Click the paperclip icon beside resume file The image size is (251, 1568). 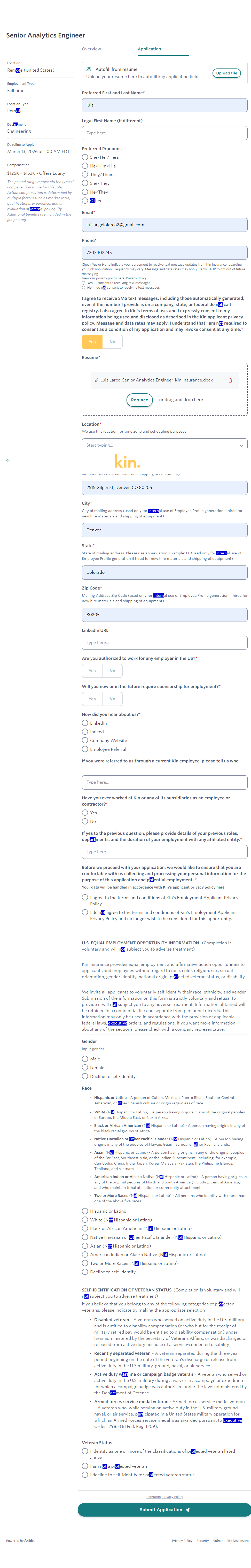(97, 380)
